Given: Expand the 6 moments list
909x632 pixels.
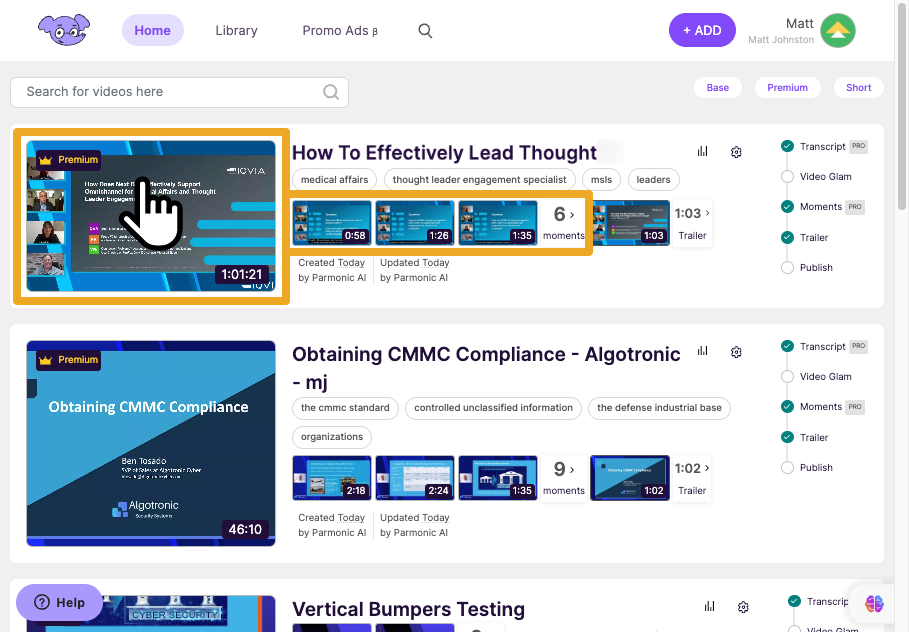Looking at the screenshot, I should pyautogui.click(x=563, y=223).
